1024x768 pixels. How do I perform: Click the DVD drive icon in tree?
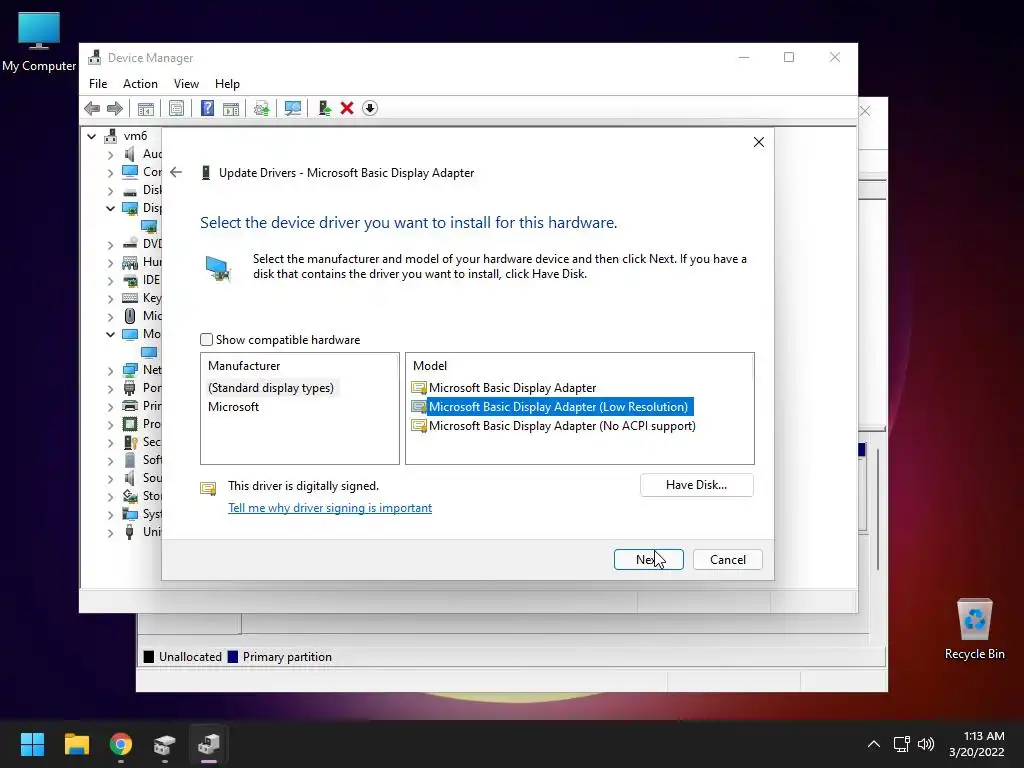pyautogui.click(x=130, y=244)
